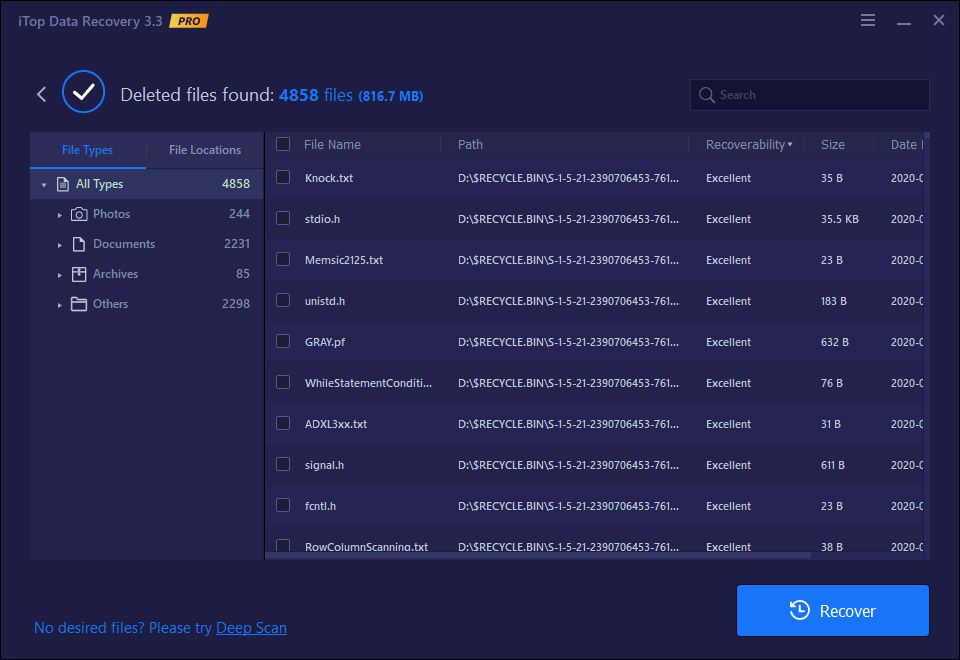960x660 pixels.
Task: Click the file name GRAY.pf
Action: (x=324, y=342)
